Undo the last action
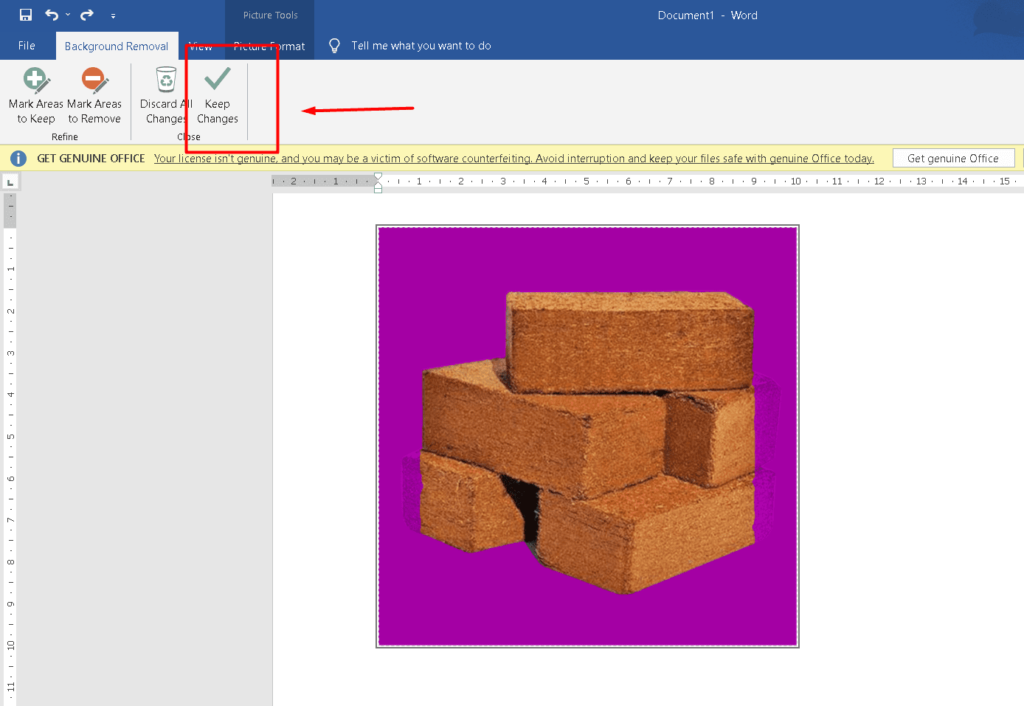1024x706 pixels. (x=51, y=15)
